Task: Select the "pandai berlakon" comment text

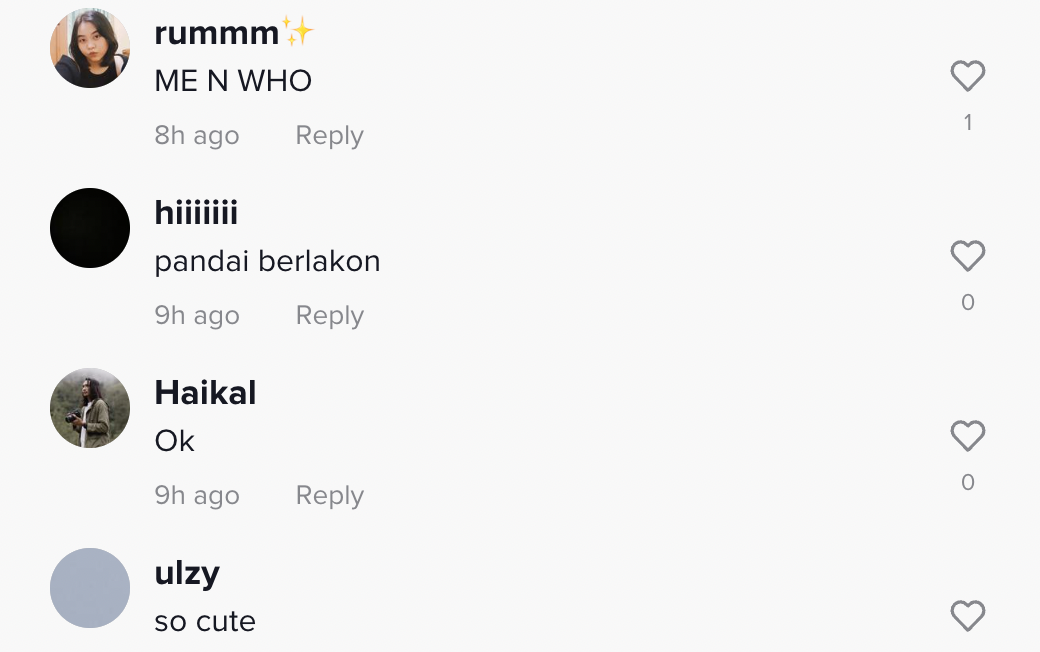Action: [x=267, y=261]
